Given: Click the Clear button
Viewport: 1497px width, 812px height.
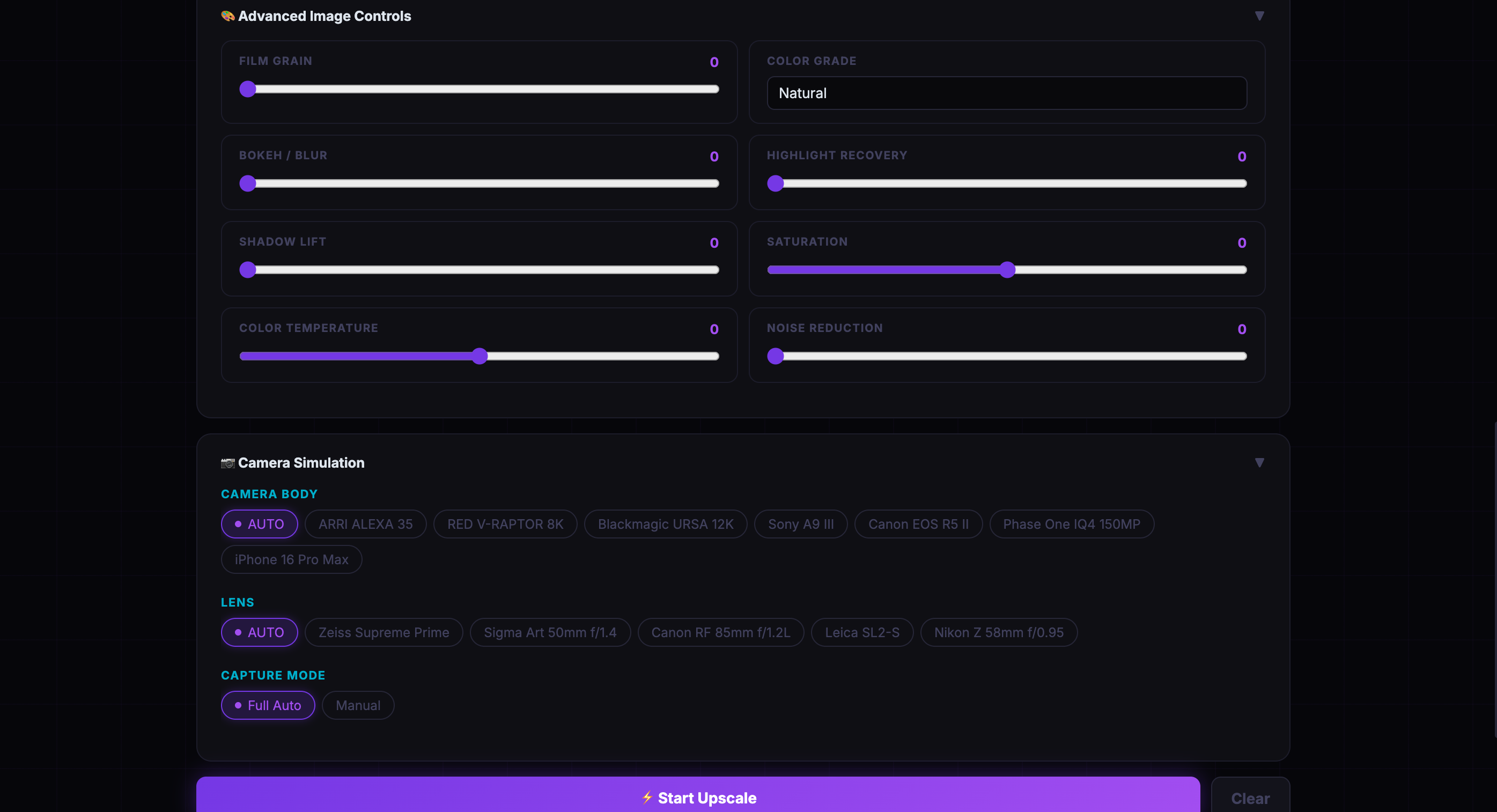Looking at the screenshot, I should coord(1251,794).
